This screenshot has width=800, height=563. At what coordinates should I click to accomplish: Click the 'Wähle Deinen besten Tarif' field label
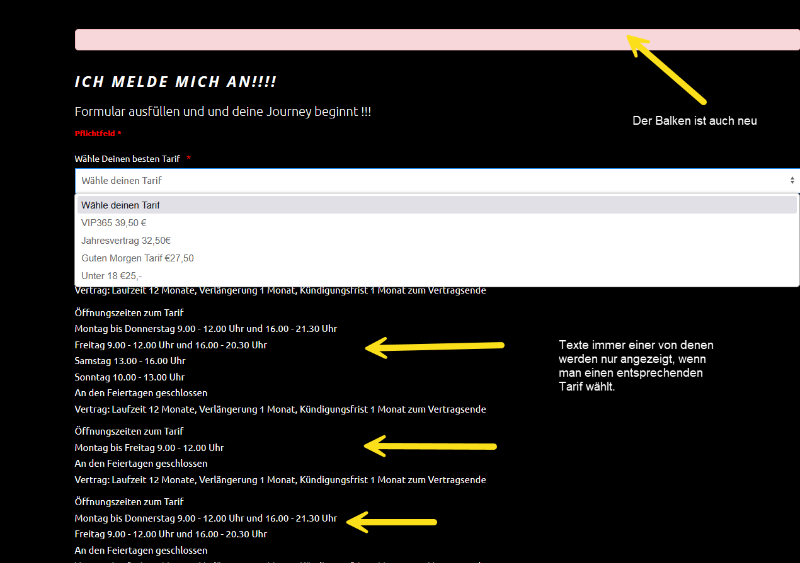(x=127, y=159)
